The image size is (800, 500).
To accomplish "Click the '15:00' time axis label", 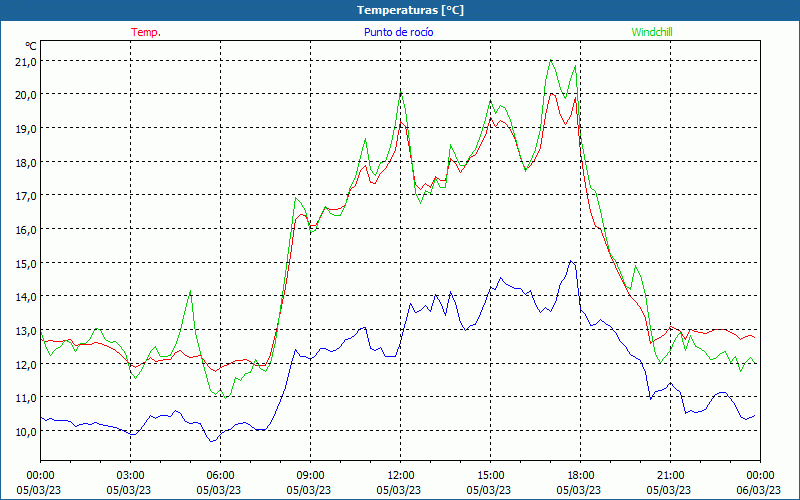I will coord(490,476).
